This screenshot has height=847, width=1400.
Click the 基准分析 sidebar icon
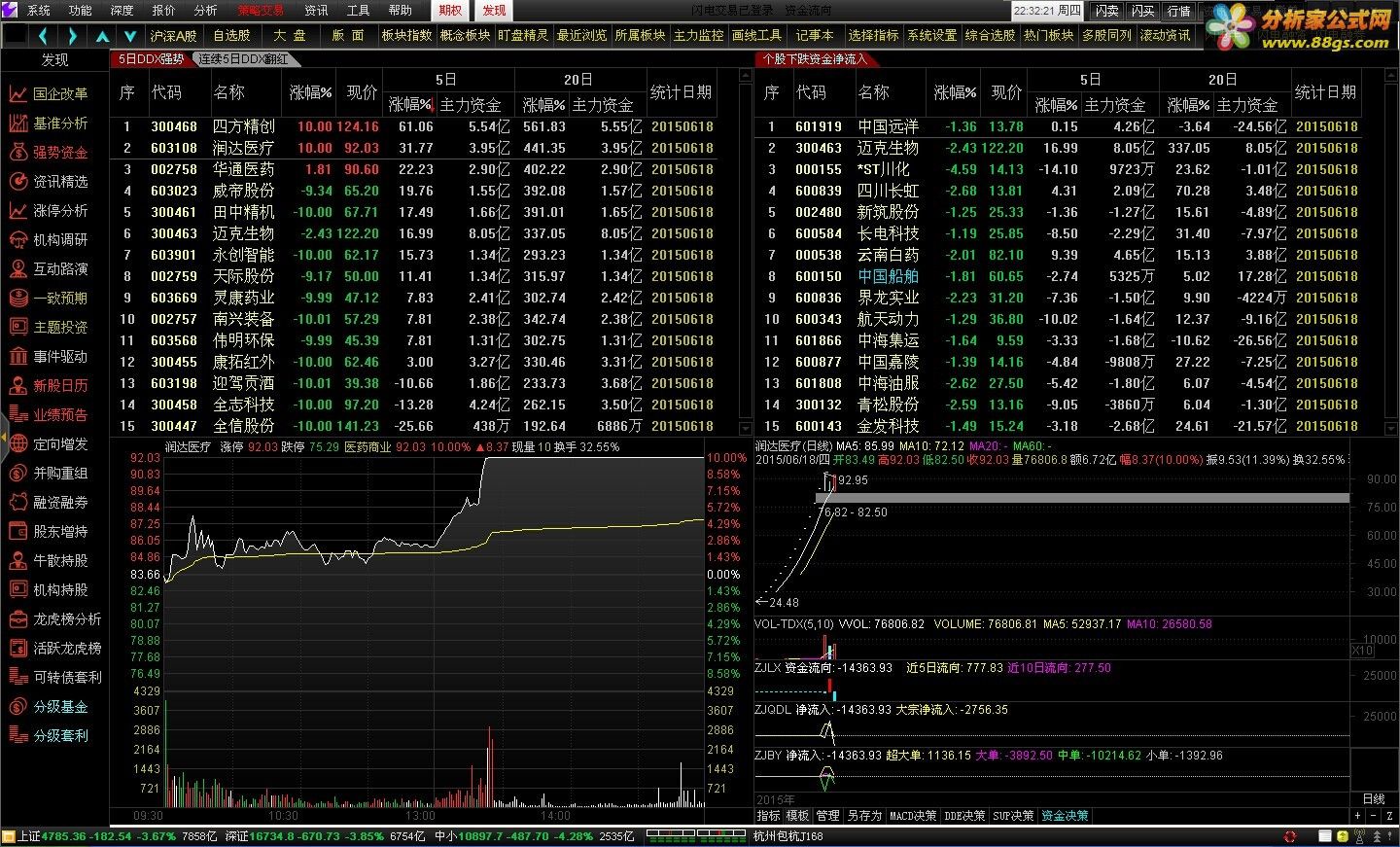pyautogui.click(x=17, y=124)
